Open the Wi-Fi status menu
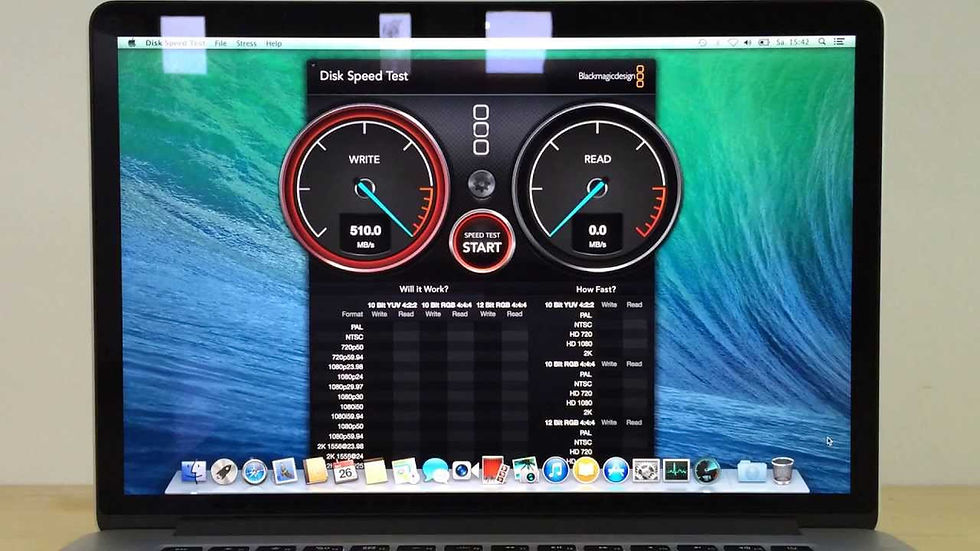 pyautogui.click(x=733, y=42)
